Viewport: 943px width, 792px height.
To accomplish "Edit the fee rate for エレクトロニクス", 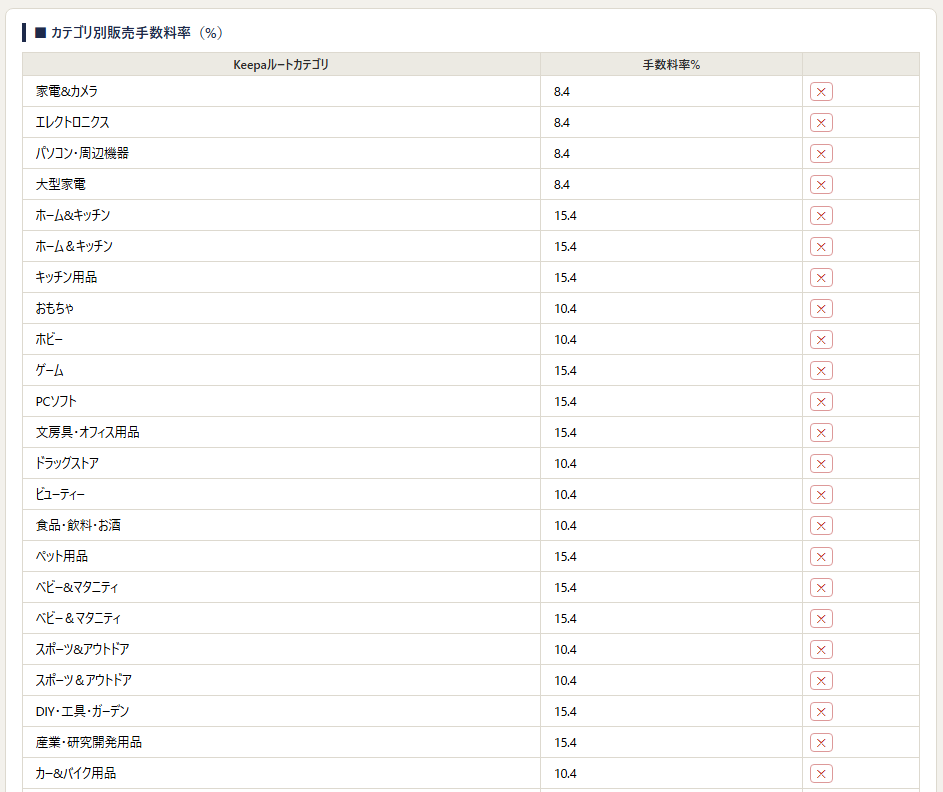I will (671, 123).
